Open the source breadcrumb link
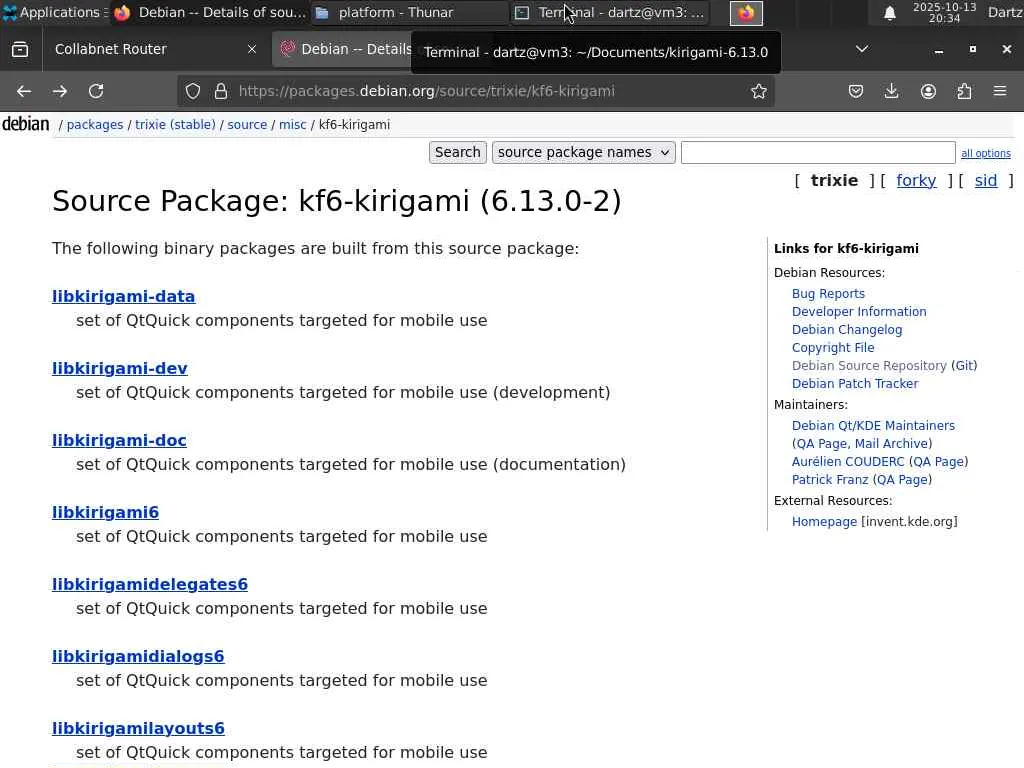 [x=247, y=125]
